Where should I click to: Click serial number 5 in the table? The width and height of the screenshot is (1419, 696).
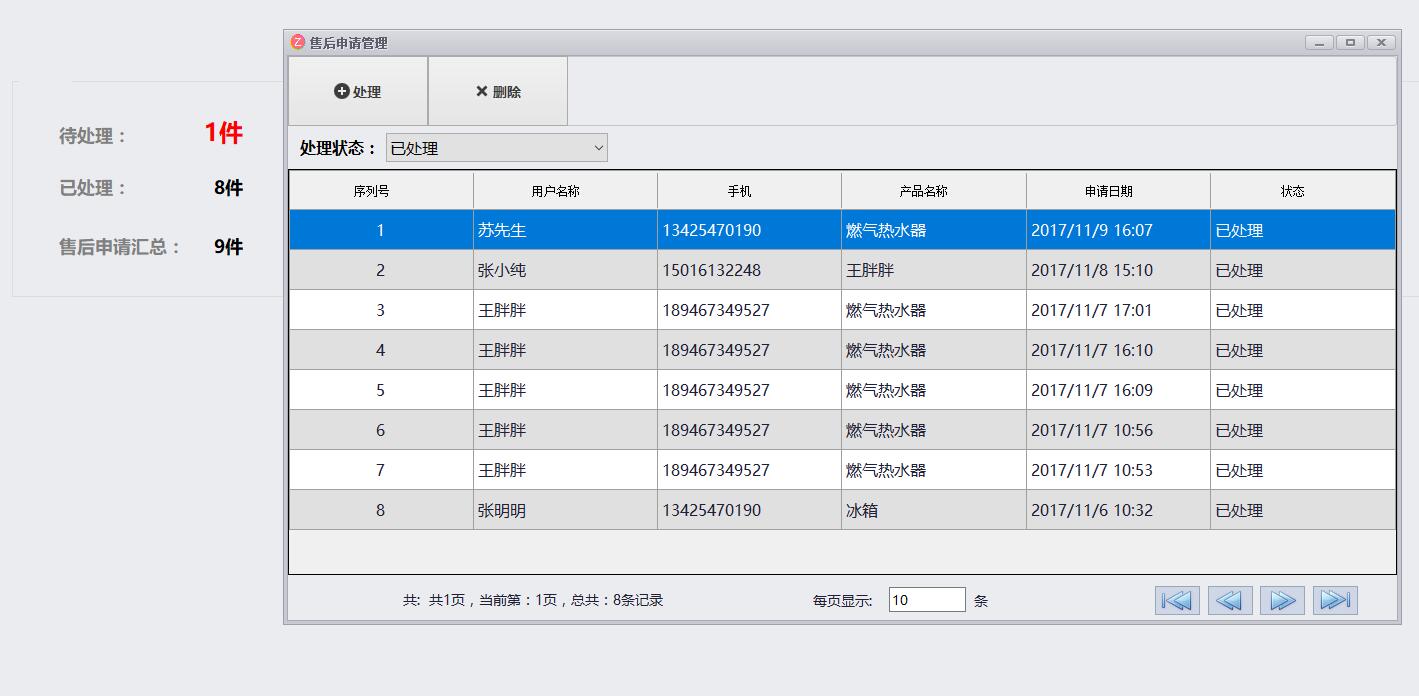click(x=380, y=390)
